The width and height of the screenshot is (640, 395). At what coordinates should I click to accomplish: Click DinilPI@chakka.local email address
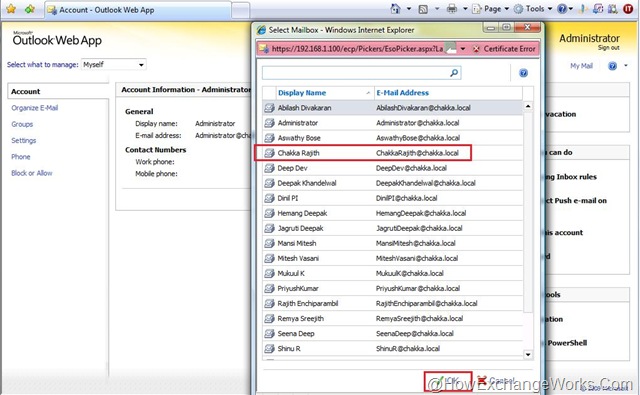point(407,199)
